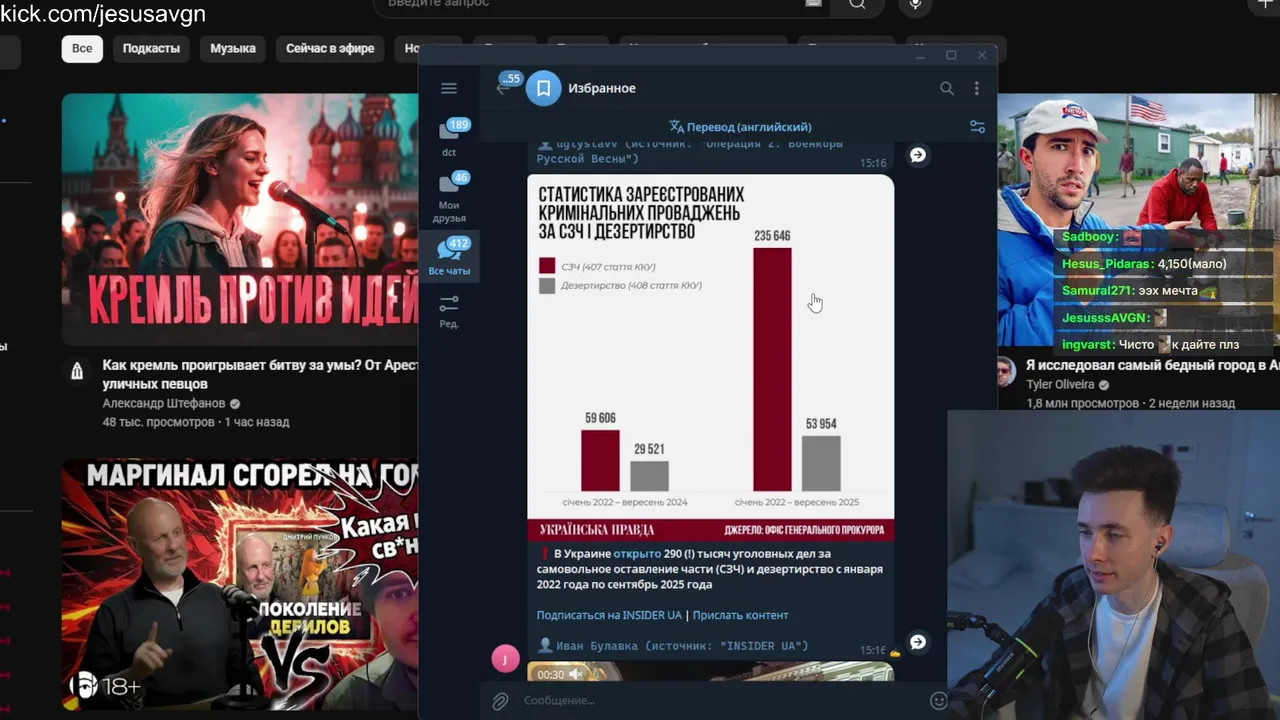Open the desertion statistics chart image
The image size is (1280, 720).
pyautogui.click(x=710, y=358)
